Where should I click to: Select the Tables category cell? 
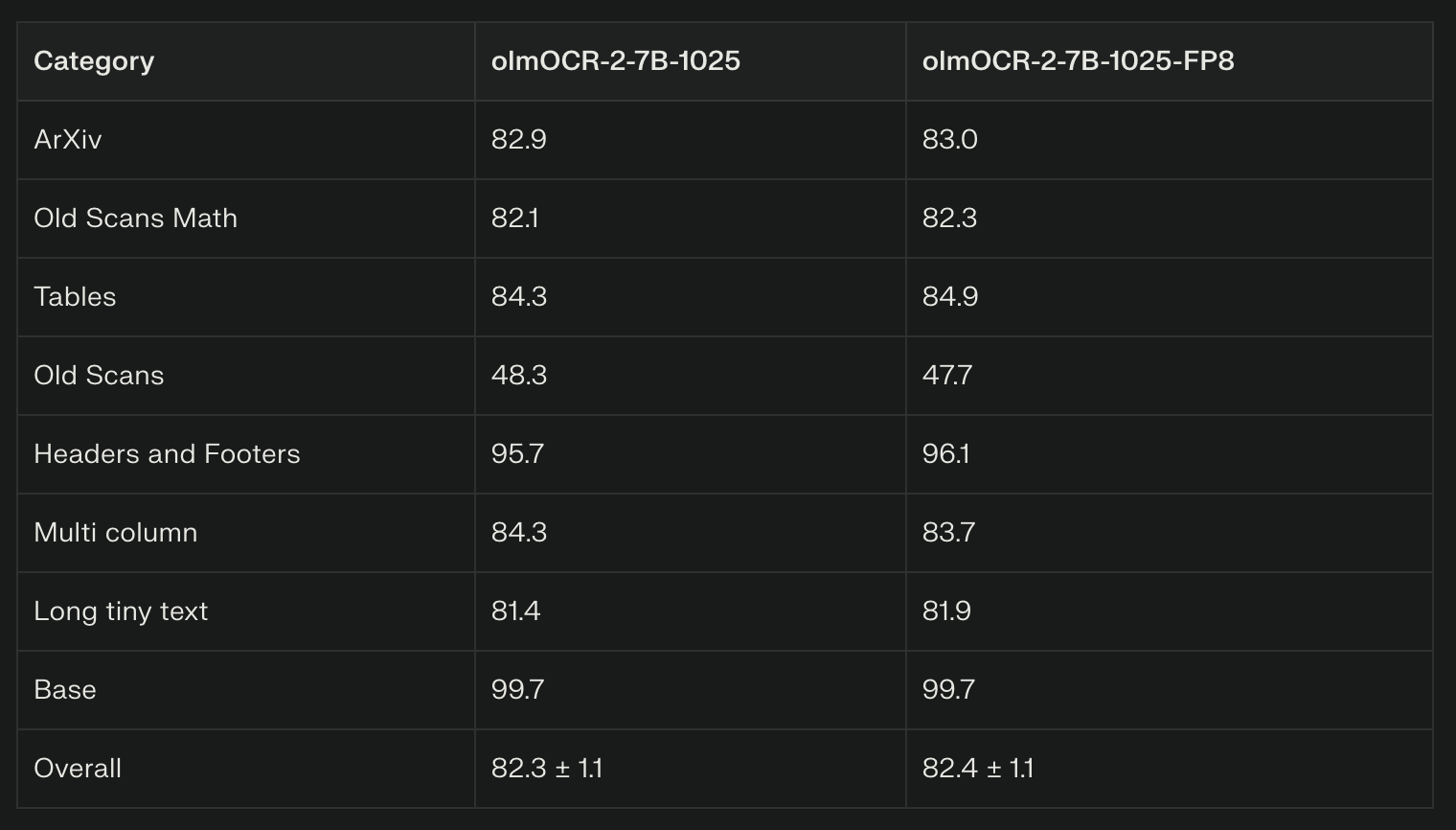(x=75, y=297)
